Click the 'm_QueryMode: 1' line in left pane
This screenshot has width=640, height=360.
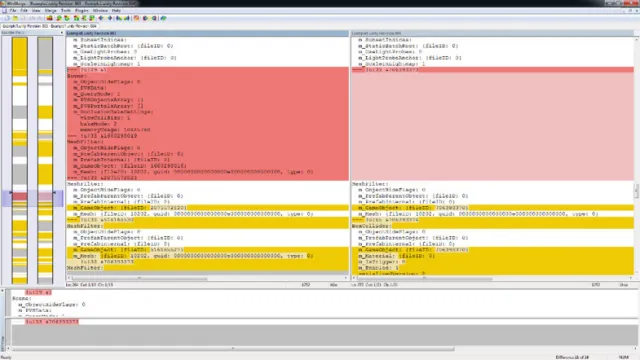click(97, 94)
